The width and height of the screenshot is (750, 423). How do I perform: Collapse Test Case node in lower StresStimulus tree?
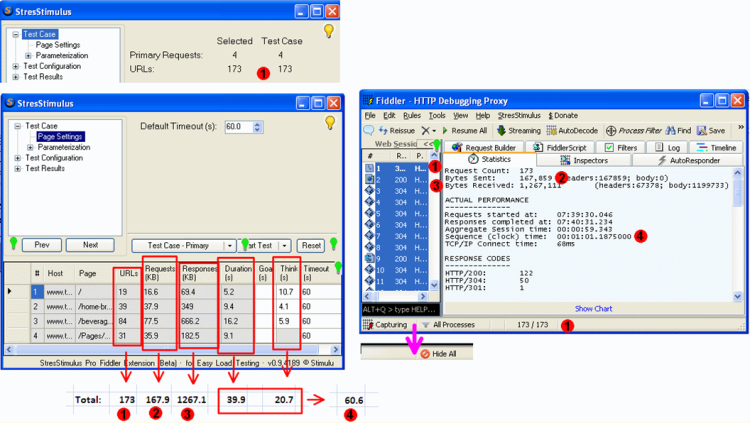pyautogui.click(x=17, y=126)
